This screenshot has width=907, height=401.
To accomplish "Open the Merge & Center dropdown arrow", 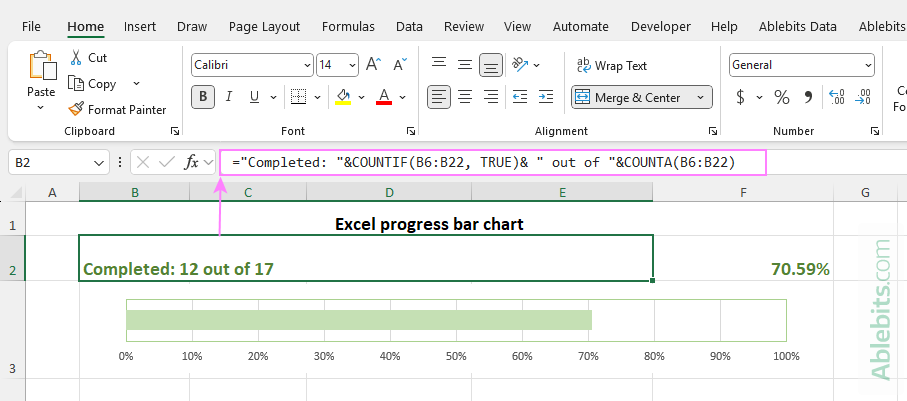I will [701, 97].
